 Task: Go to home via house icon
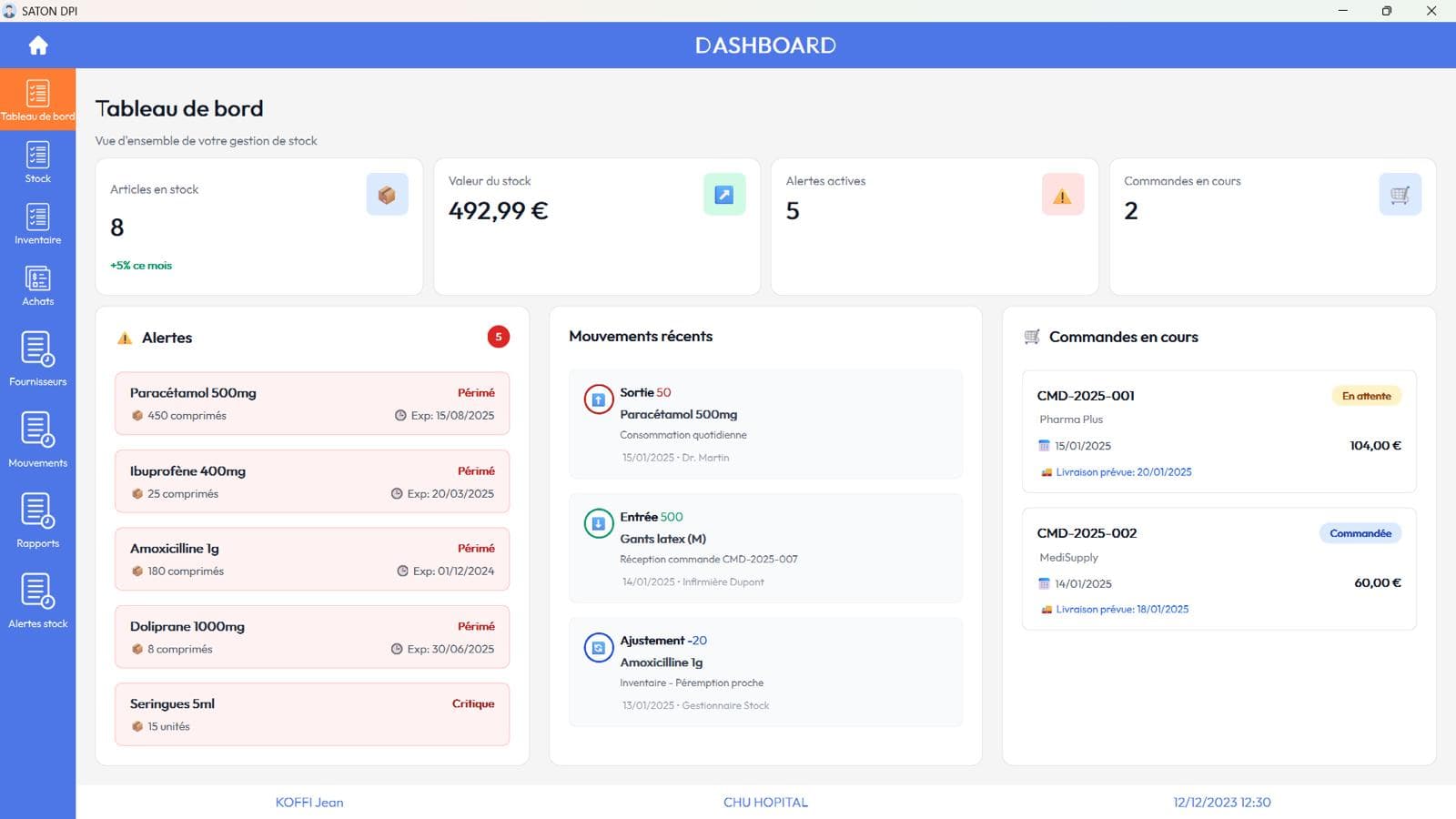click(37, 45)
